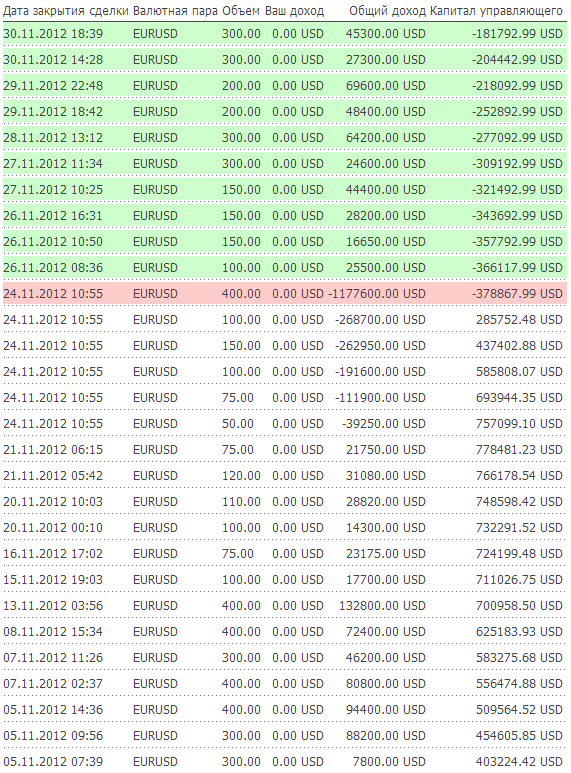Click the -39250.00 USD total income cell

click(x=384, y=424)
